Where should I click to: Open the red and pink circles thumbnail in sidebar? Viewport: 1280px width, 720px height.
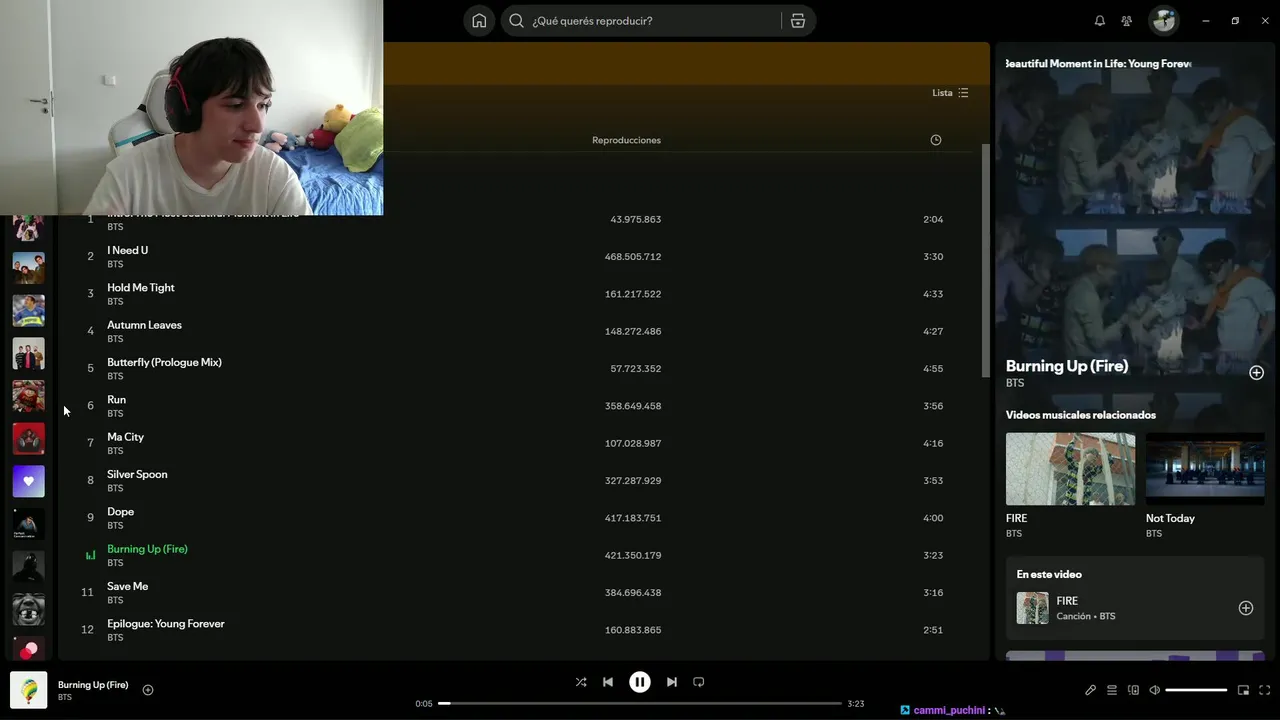click(28, 650)
